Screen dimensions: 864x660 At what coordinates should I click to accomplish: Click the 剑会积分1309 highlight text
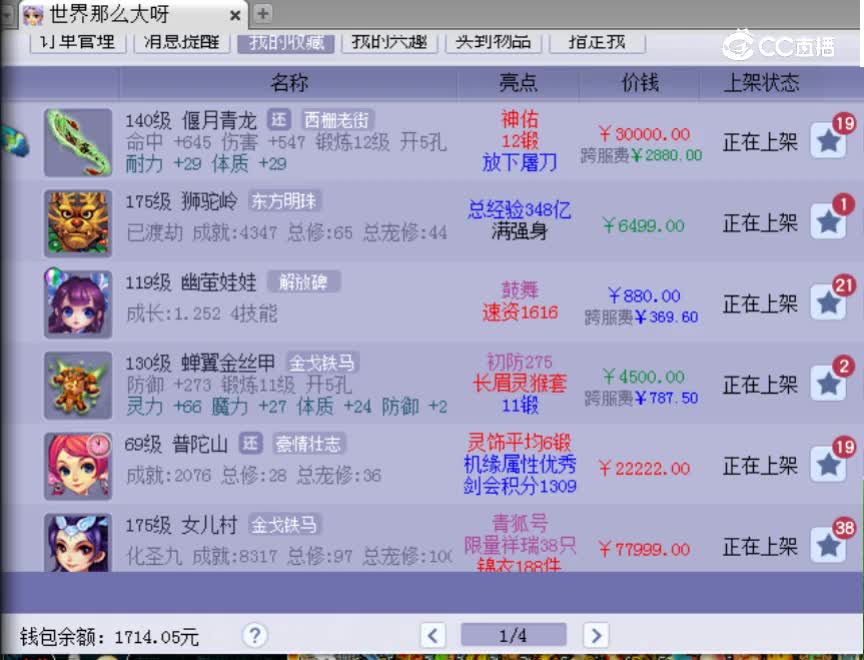pos(520,486)
